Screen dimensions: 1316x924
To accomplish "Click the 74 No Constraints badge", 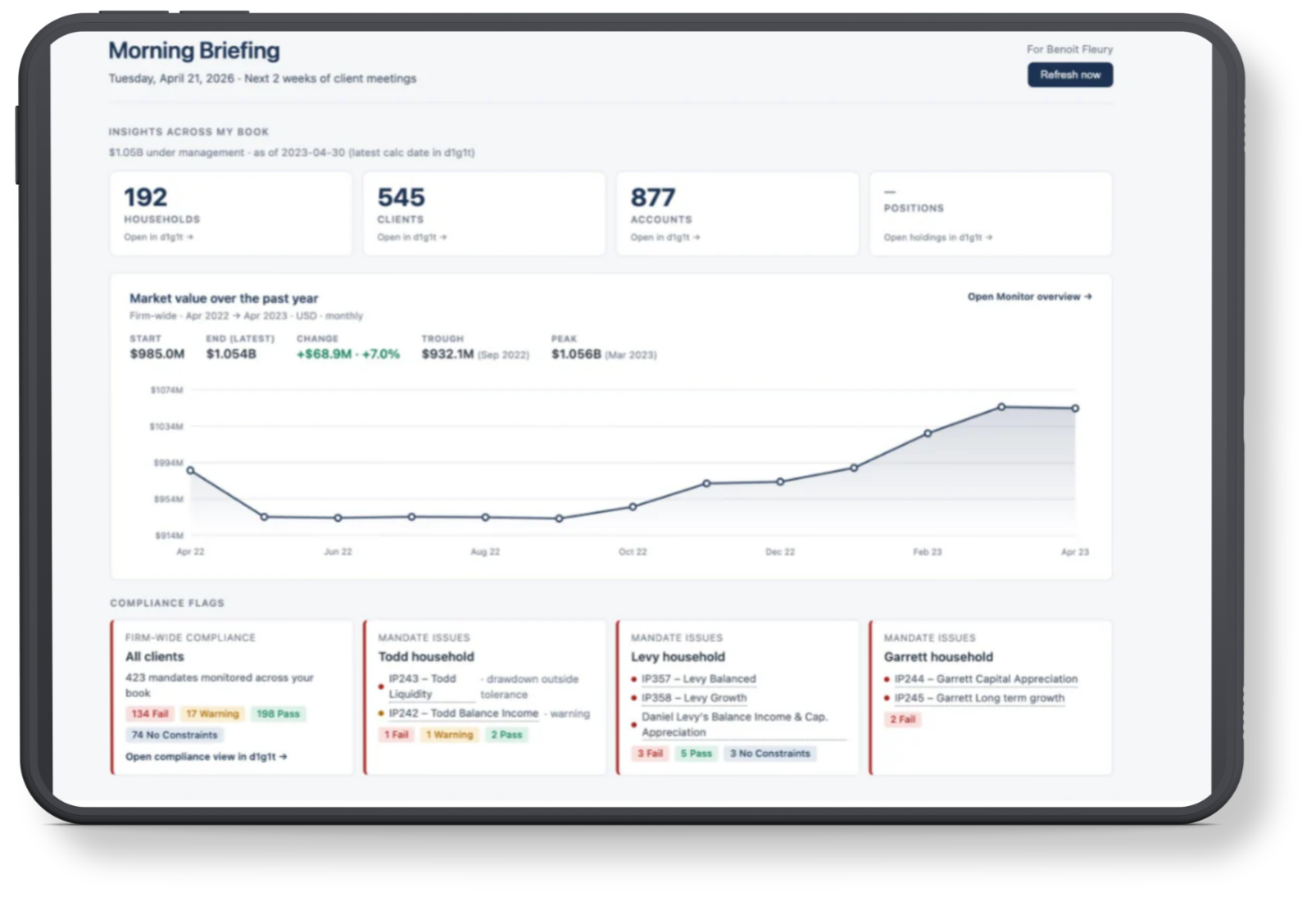I will (175, 735).
